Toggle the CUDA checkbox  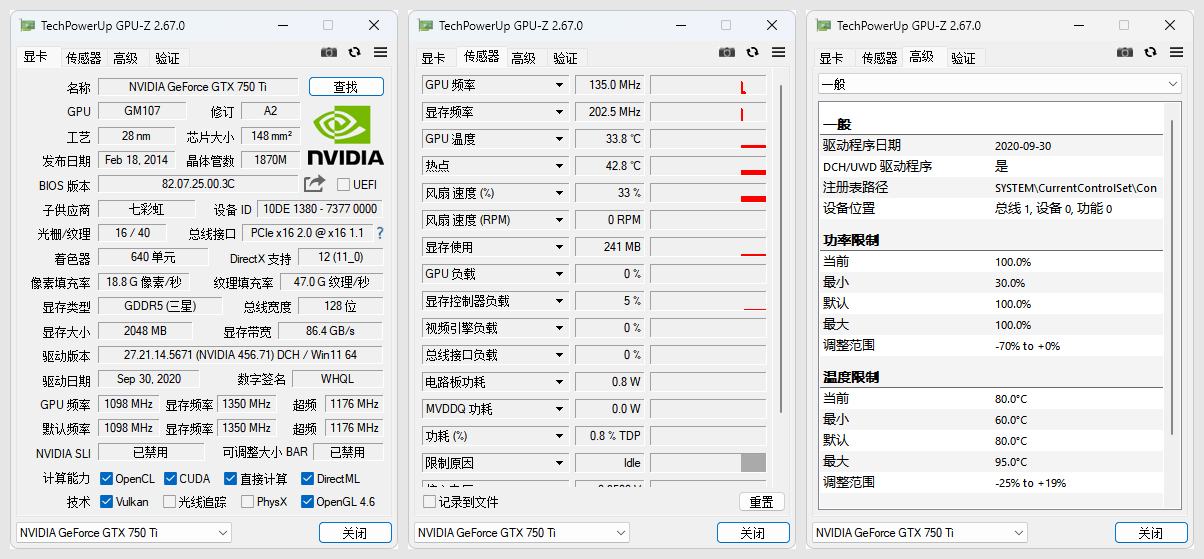(x=170, y=479)
